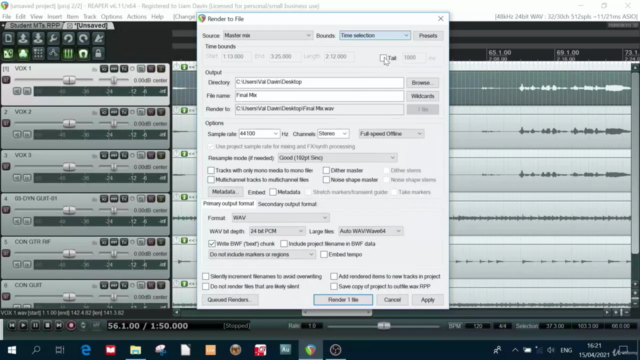
Task: Click the New Project toolbar icon
Action: coord(8,38)
